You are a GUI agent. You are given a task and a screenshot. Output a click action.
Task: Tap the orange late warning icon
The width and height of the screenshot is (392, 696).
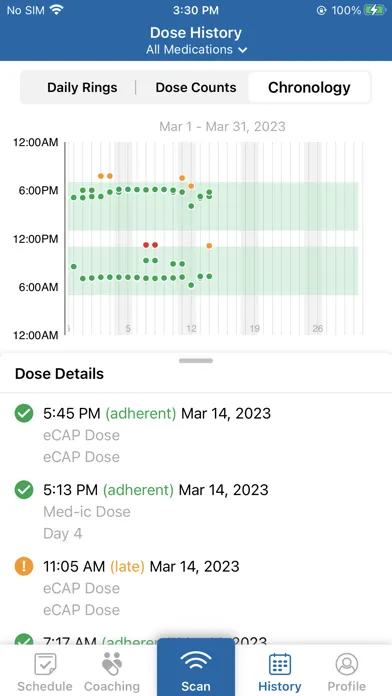24,567
